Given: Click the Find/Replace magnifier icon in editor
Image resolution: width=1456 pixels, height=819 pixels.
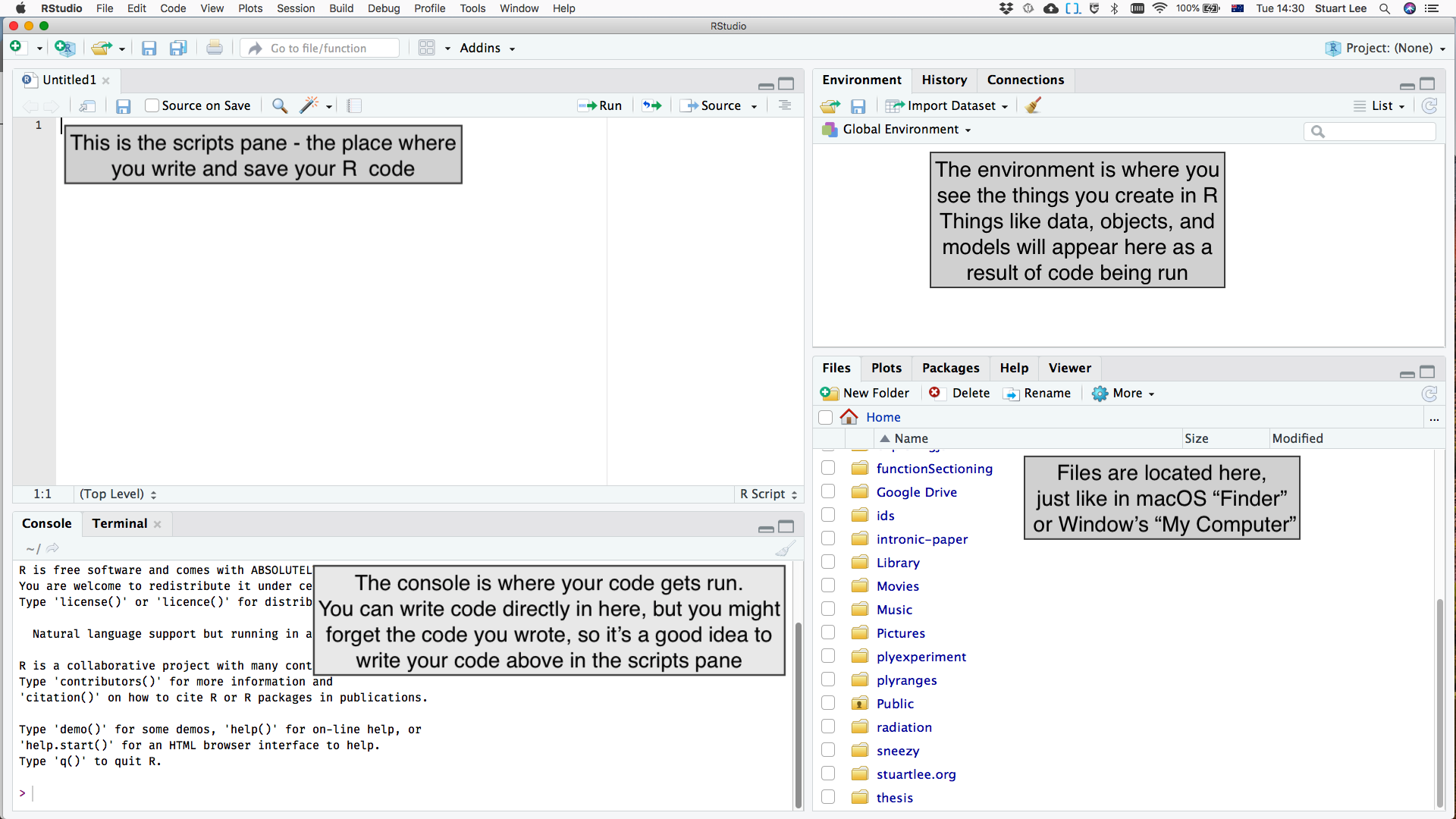Looking at the screenshot, I should 280,105.
